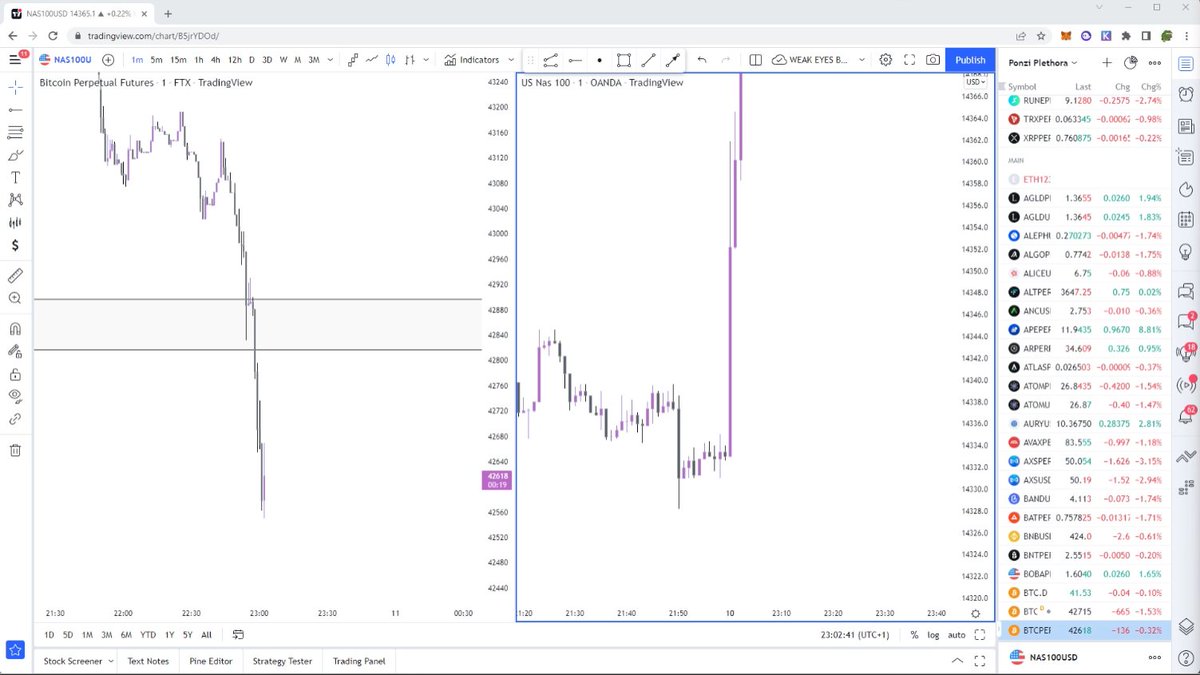This screenshot has width=1200, height=675.
Task: Set range to YTD
Action: pyautogui.click(x=147, y=634)
